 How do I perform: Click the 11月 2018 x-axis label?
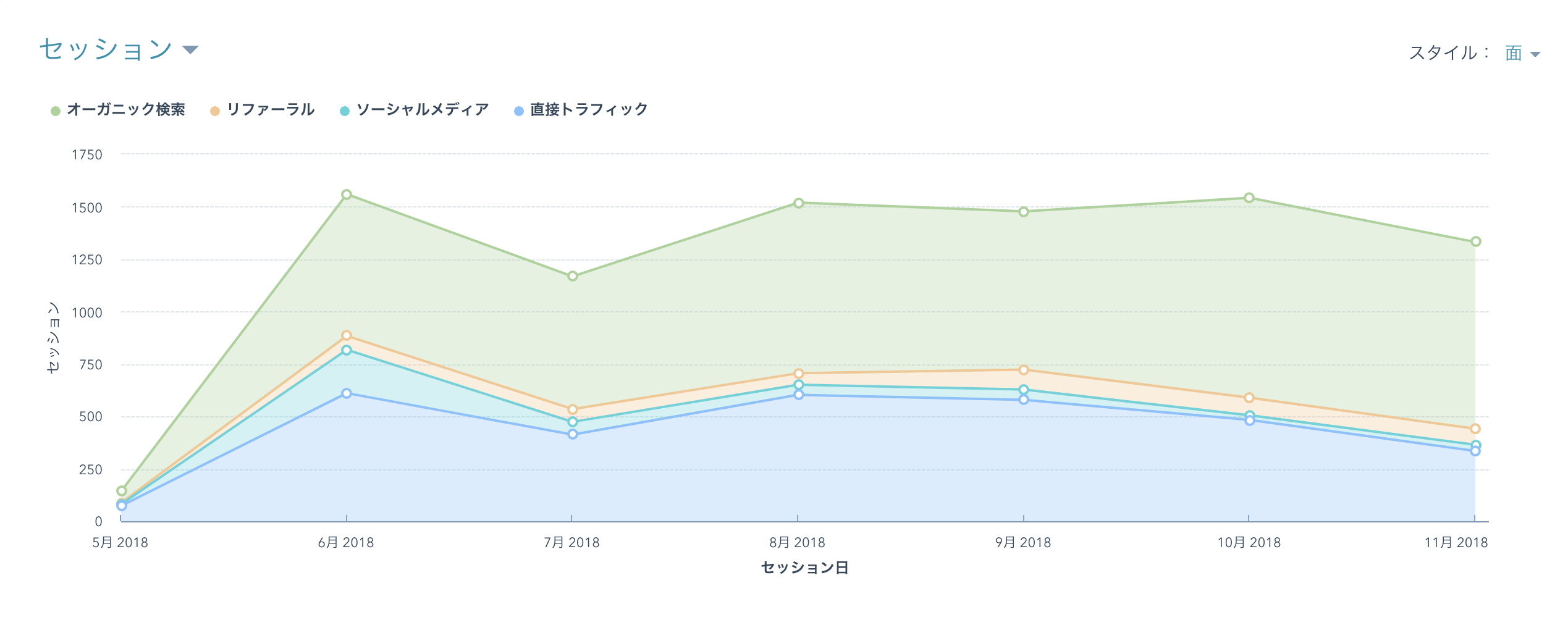[1456, 542]
